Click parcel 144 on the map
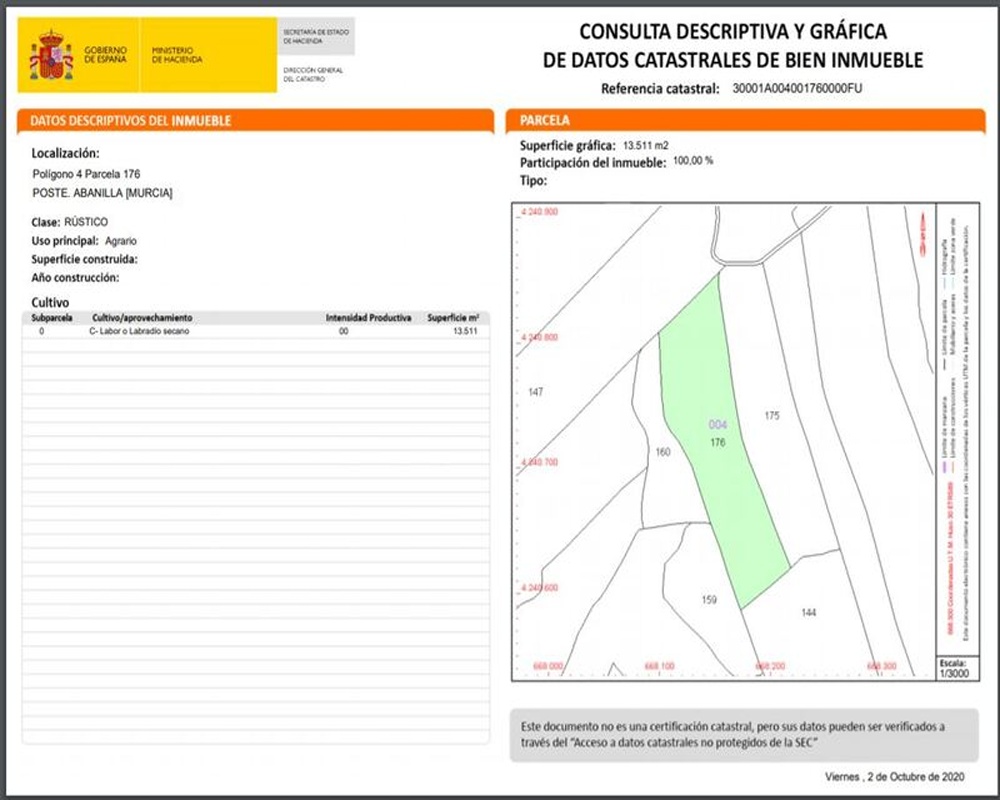The width and height of the screenshot is (1000, 800). tap(809, 612)
